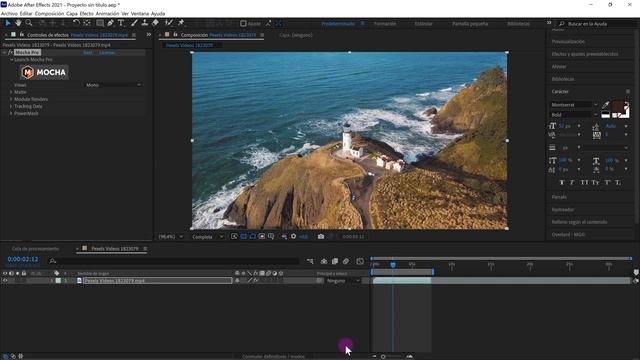Click the show channel icon in viewer
The image size is (640, 360).
coord(284,236)
